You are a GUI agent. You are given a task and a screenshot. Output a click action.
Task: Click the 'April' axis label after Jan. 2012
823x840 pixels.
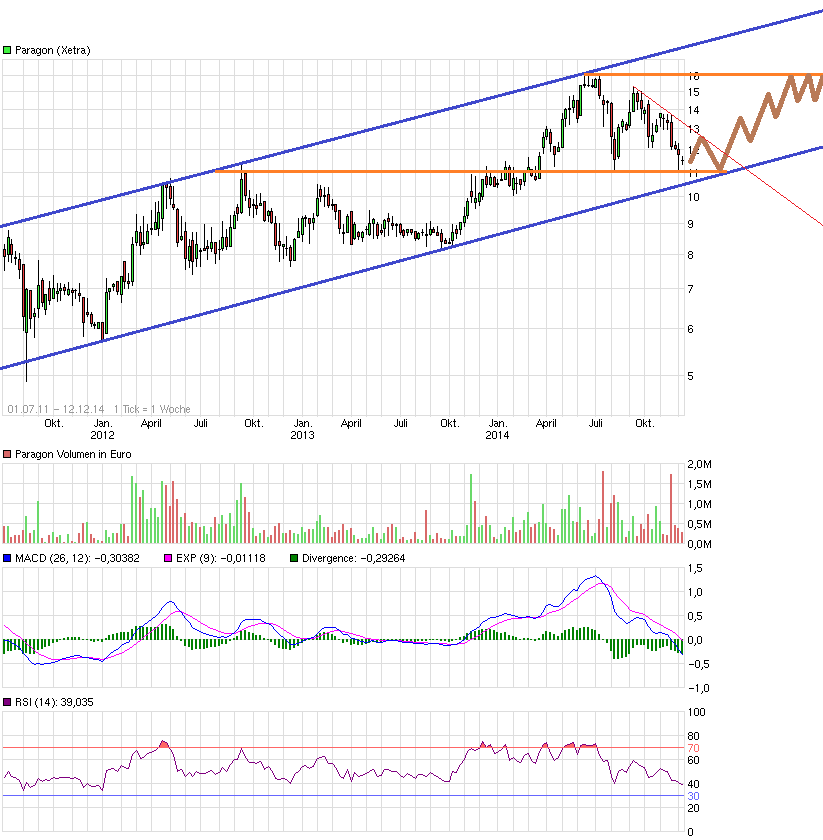tap(151, 423)
